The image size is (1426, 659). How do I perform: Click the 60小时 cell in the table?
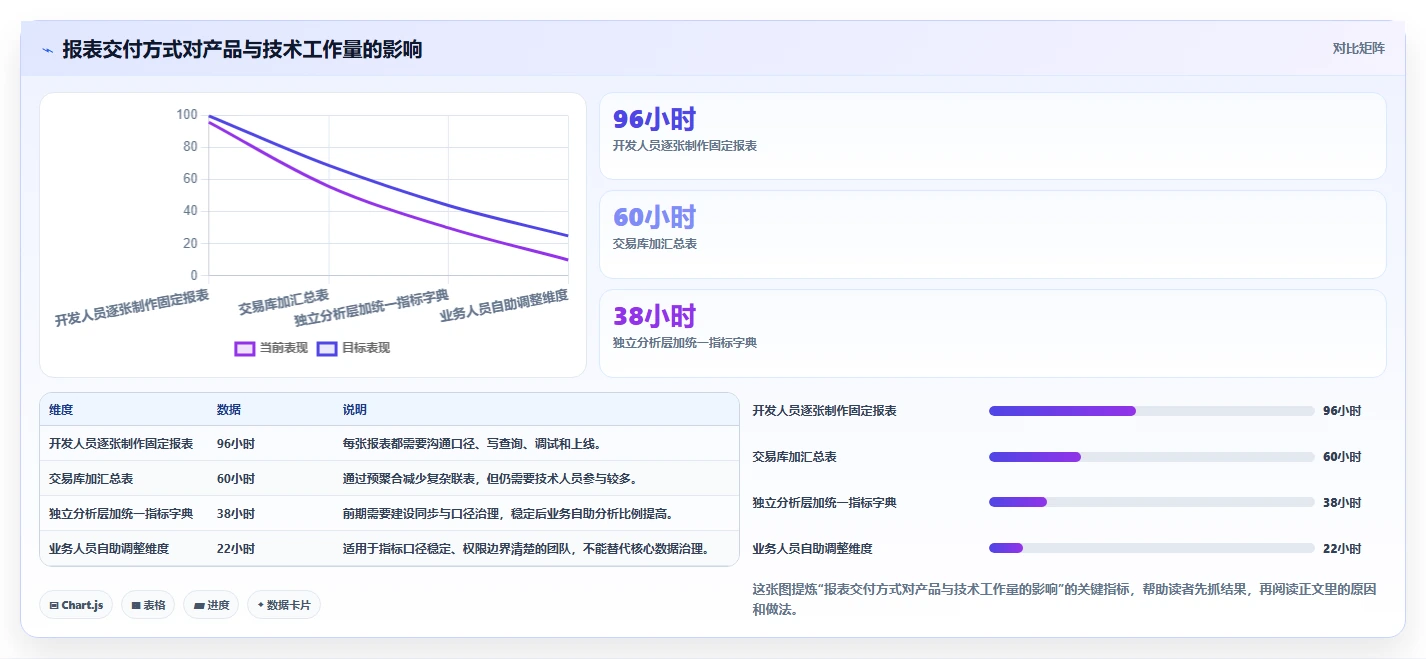click(x=236, y=479)
